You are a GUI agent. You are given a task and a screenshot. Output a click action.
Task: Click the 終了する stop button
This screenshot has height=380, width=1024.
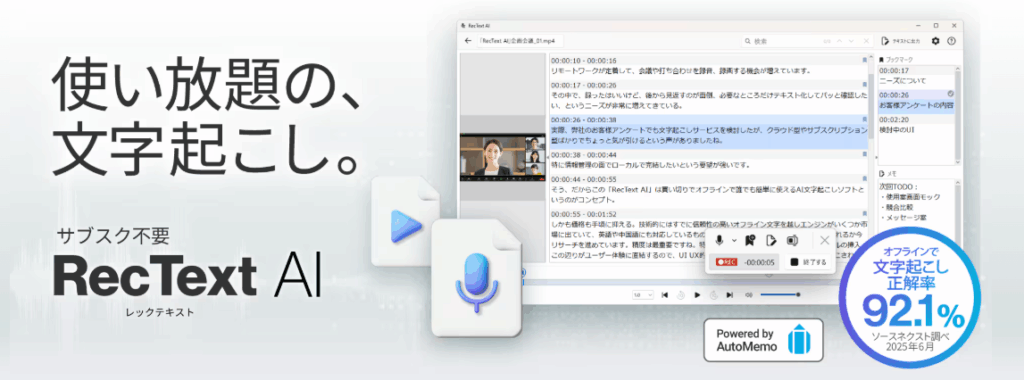[808, 262]
